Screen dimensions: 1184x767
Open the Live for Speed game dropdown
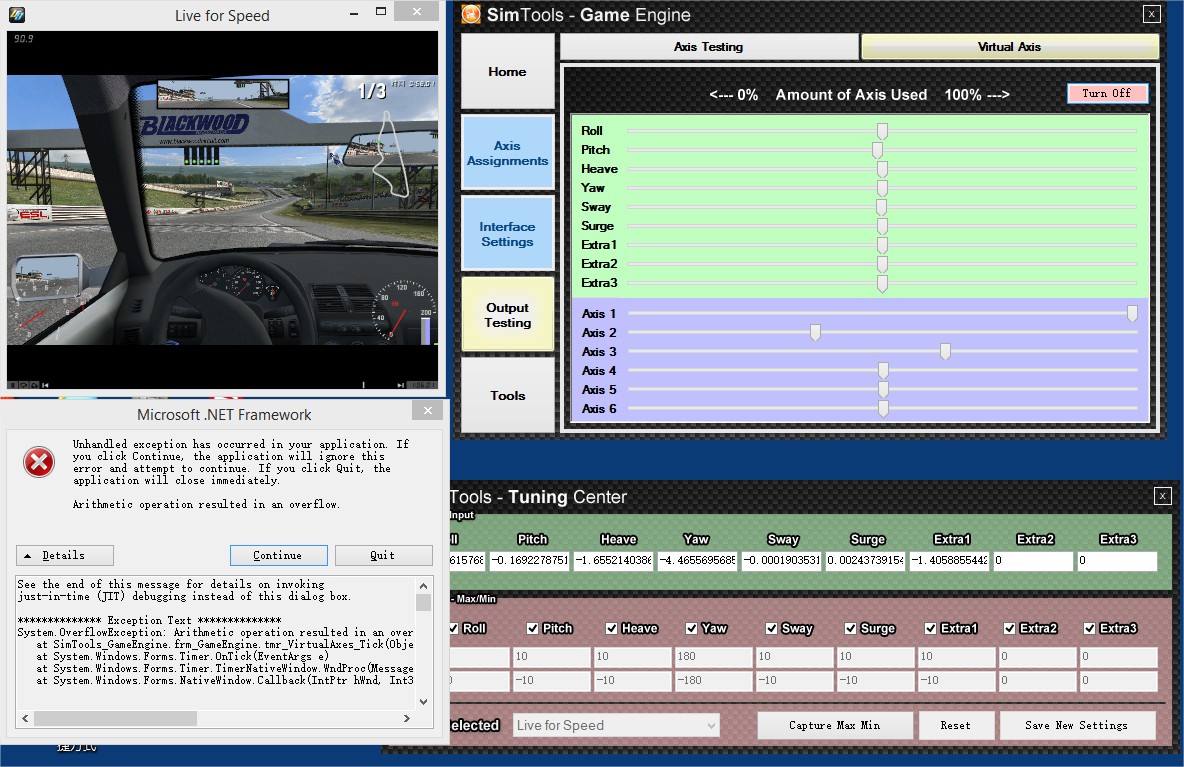[616, 725]
